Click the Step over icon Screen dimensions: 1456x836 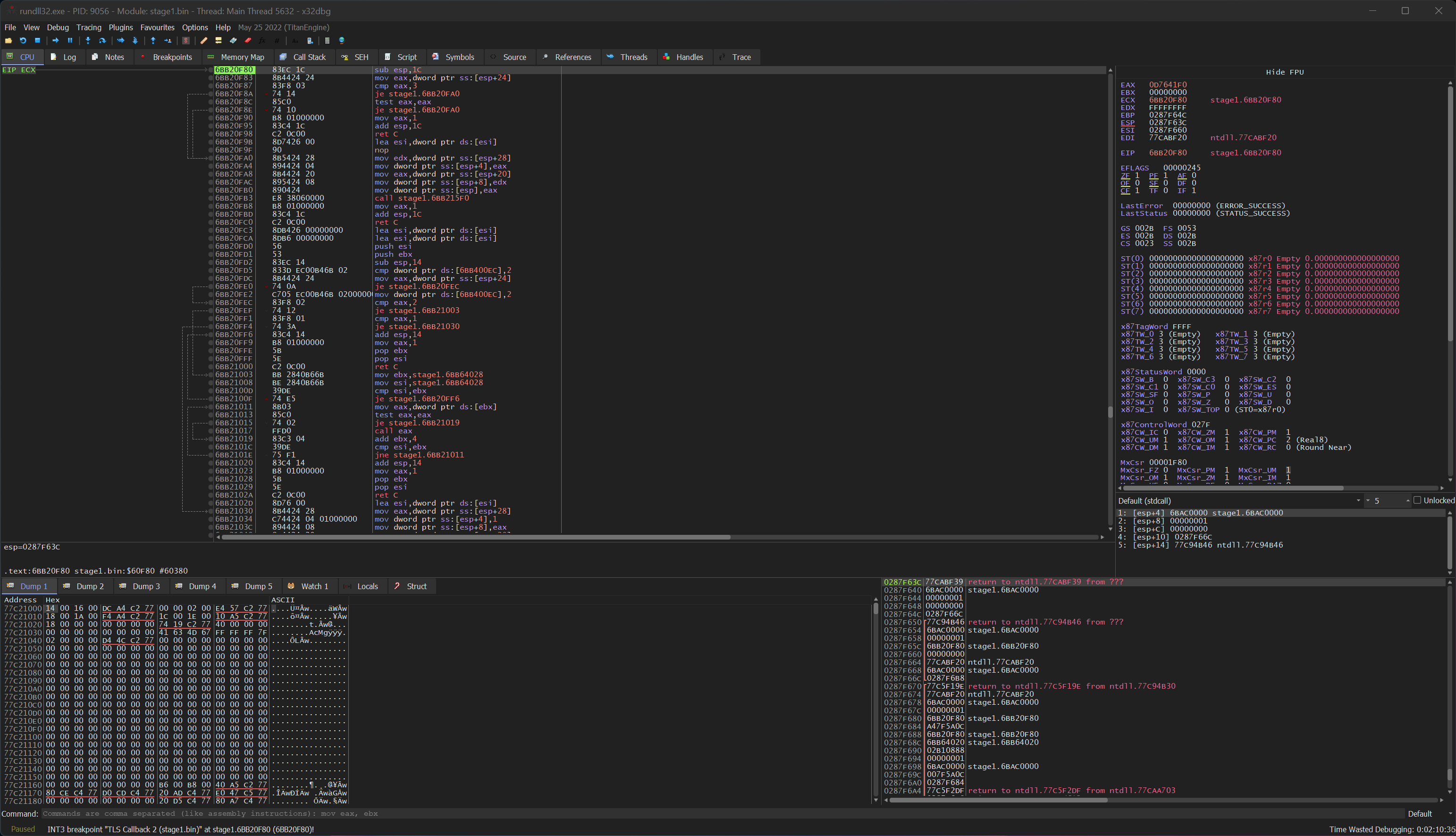click(102, 41)
